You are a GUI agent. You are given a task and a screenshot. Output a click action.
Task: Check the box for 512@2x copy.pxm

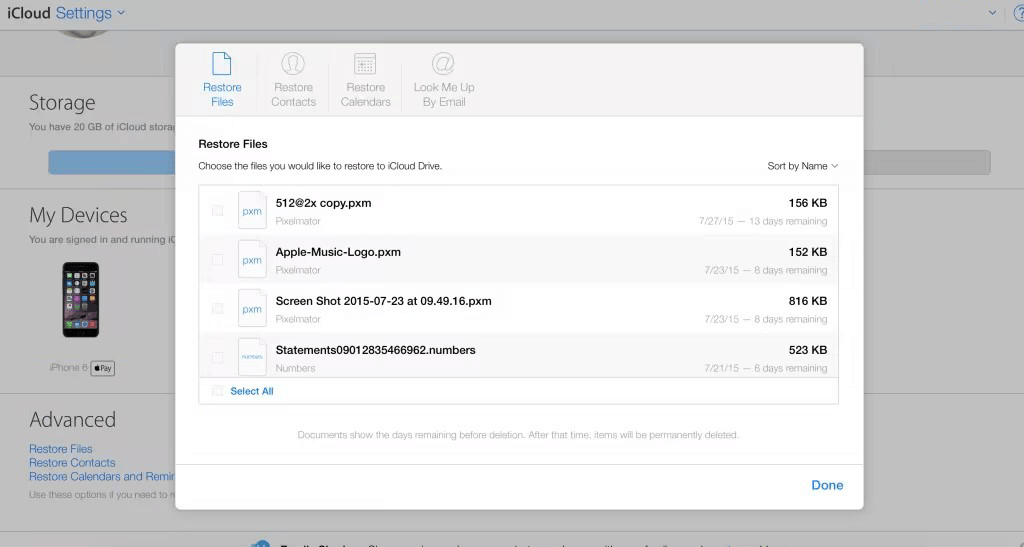coord(218,211)
